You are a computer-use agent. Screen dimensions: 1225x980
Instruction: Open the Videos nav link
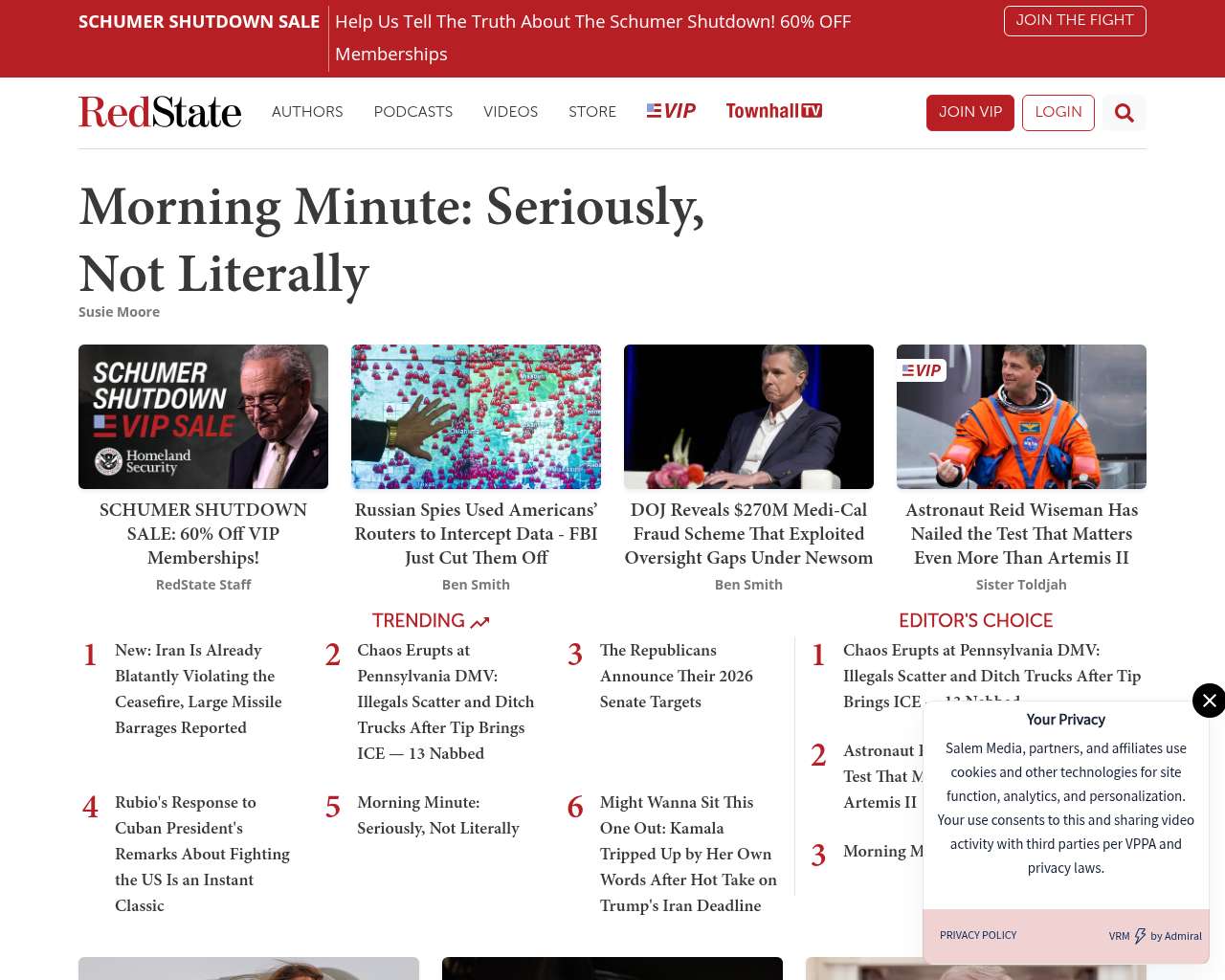click(510, 112)
